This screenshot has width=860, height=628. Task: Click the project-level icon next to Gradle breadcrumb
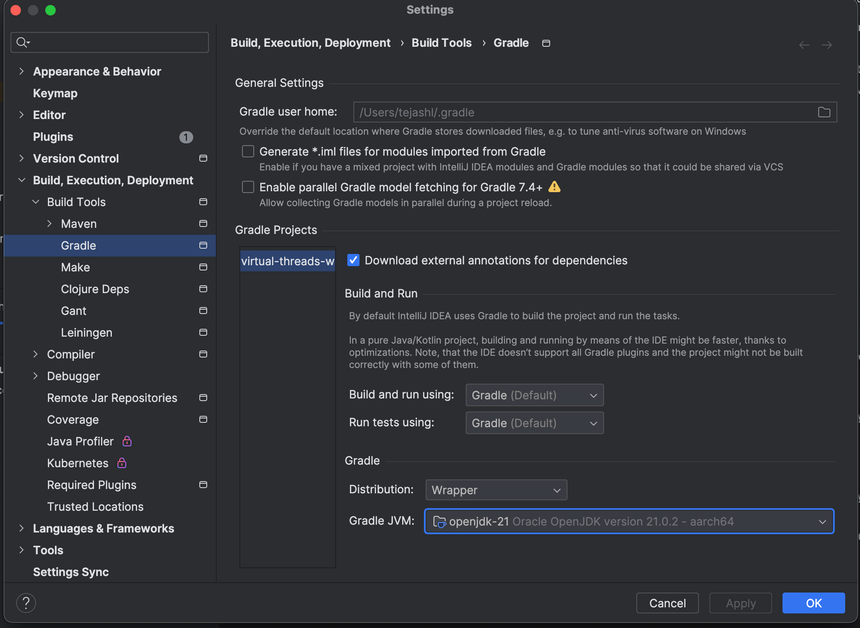pyautogui.click(x=546, y=43)
